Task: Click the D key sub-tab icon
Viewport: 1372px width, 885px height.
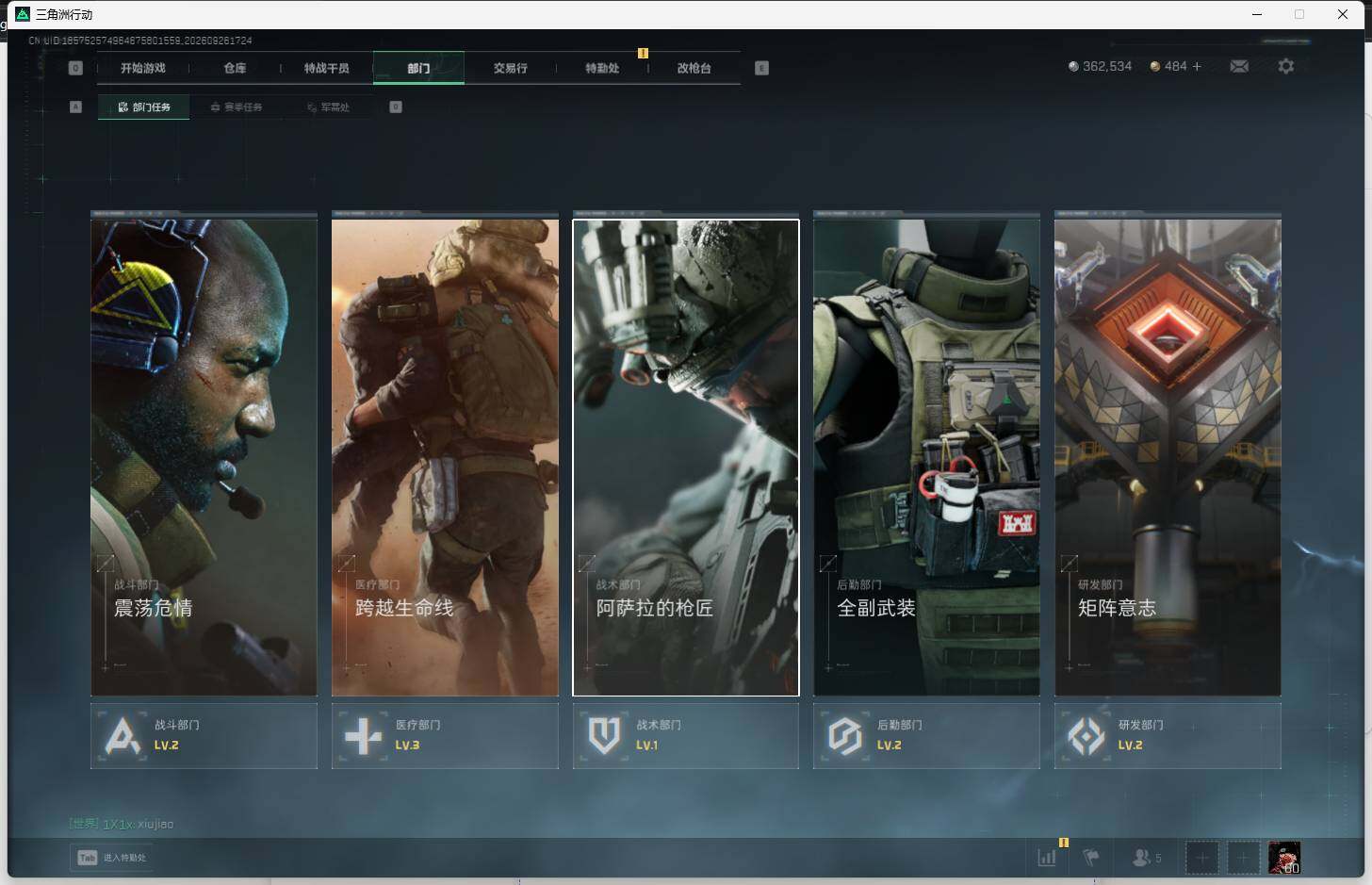Action: pyautogui.click(x=396, y=107)
